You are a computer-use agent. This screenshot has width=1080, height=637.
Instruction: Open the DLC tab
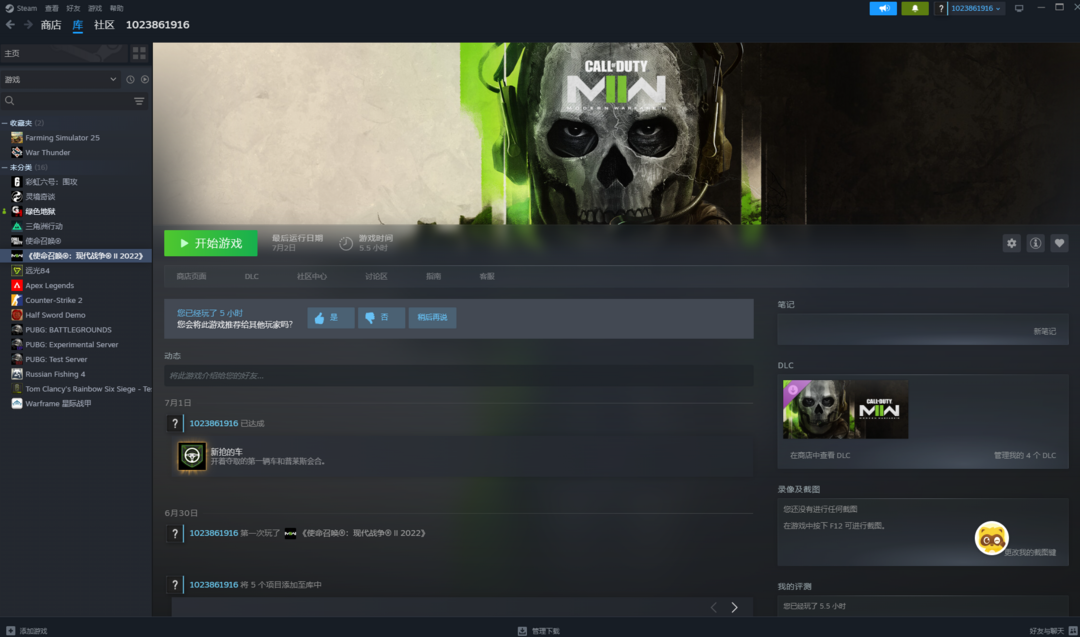click(x=251, y=276)
